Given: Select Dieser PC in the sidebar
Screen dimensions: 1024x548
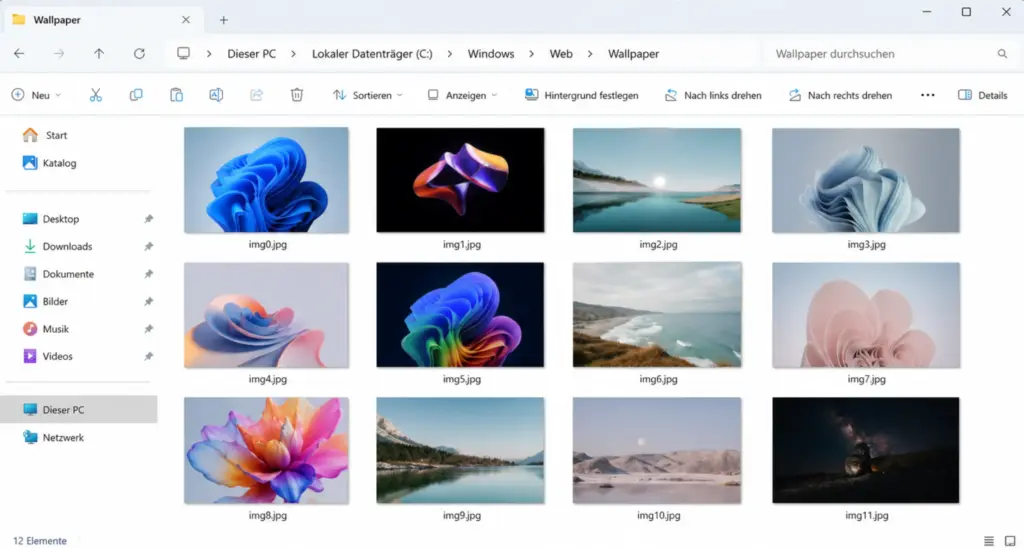Looking at the screenshot, I should point(78,410).
